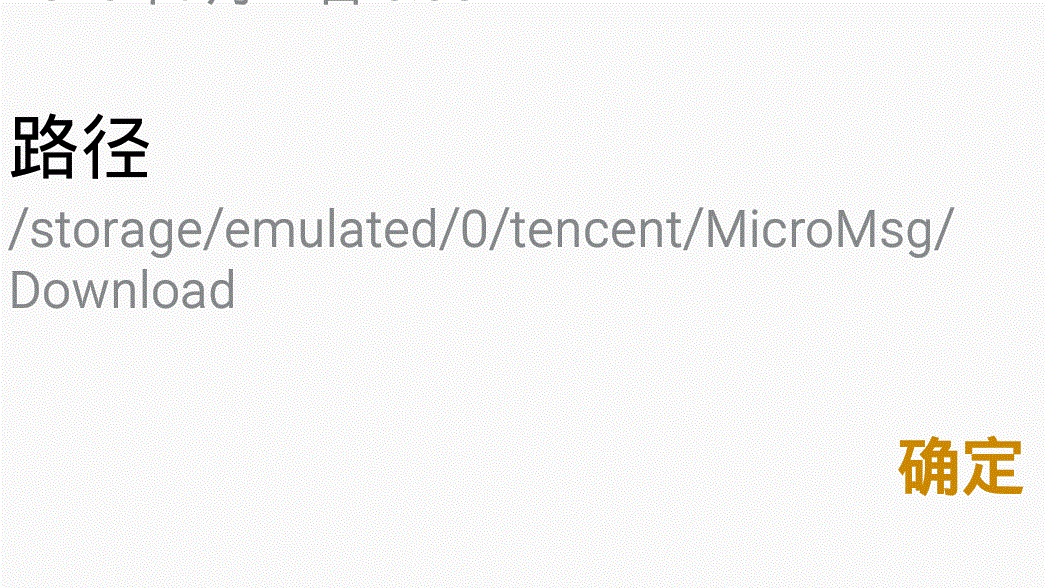Image resolution: width=1046 pixels, height=588 pixels.
Task: Tap the word "emulated" in the path
Action: pyautogui.click(x=331, y=228)
